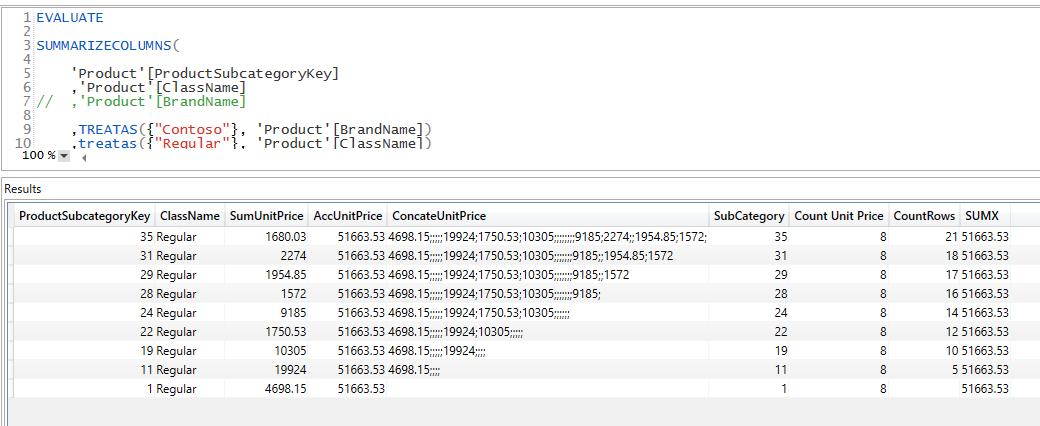Select AccUnitPrice 51663.53 in row 22
1040x426 pixels.
(348, 332)
